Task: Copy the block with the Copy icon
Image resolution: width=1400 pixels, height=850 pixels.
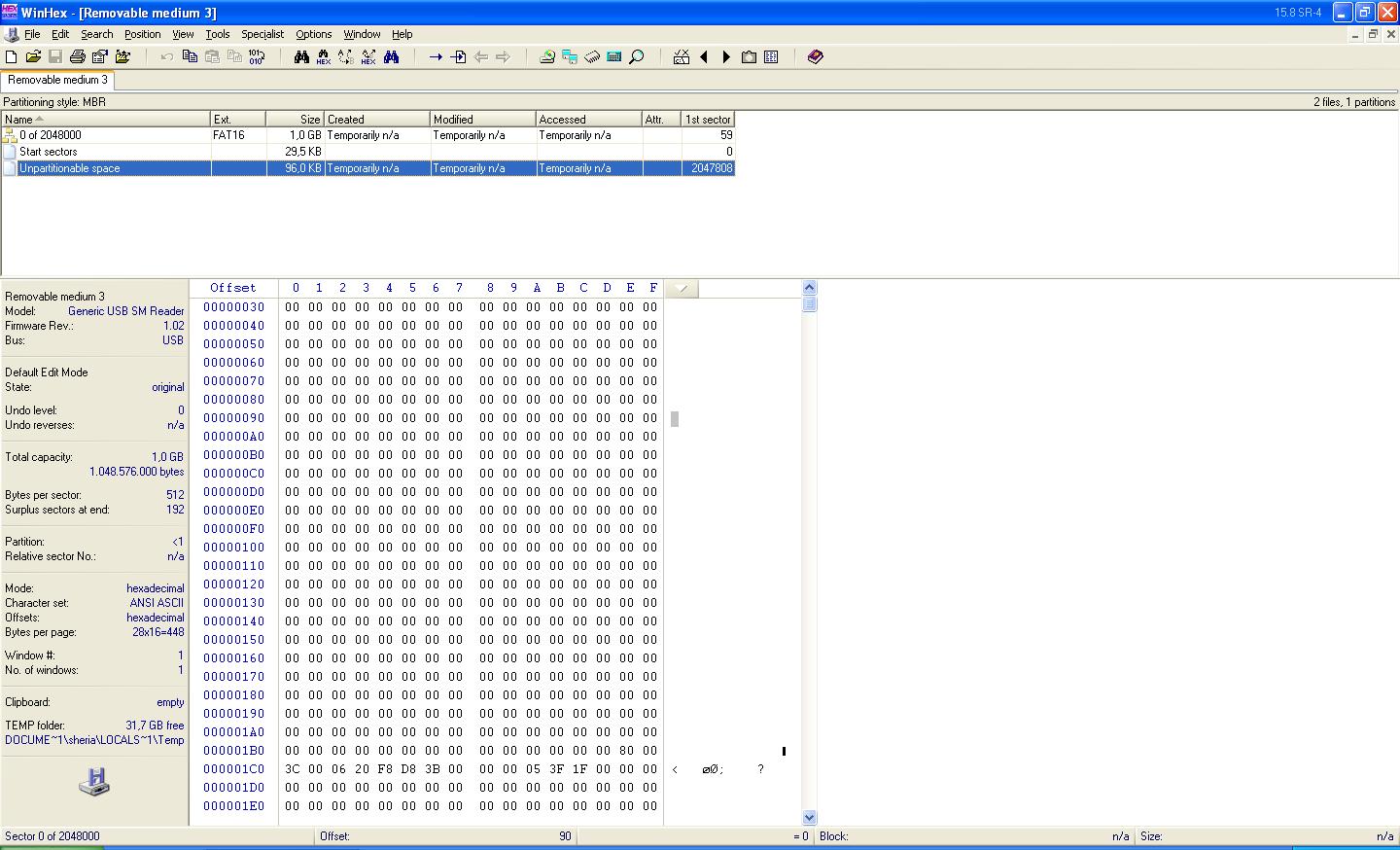Action: pos(190,57)
